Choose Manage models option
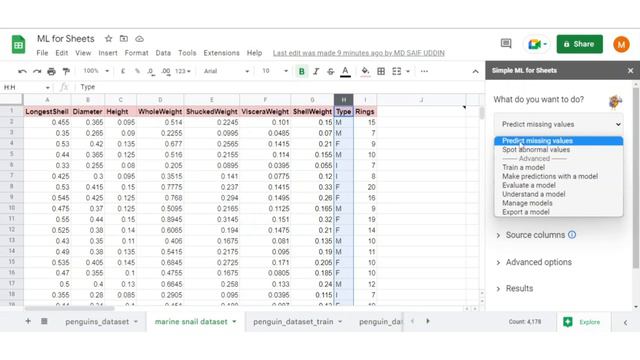This screenshot has width=640, height=360. pyautogui.click(x=527, y=203)
